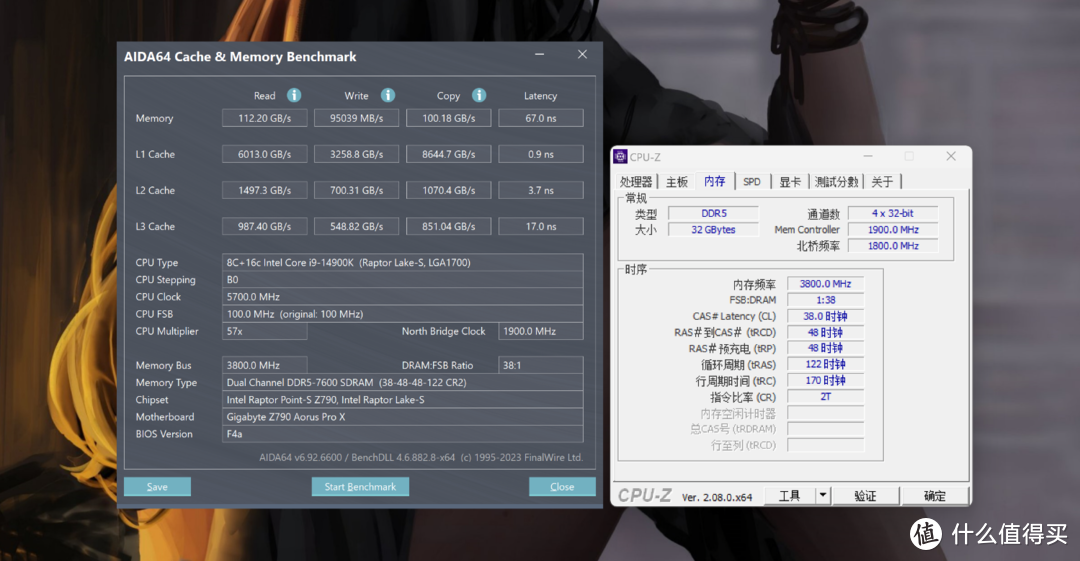Click 行周期时间 tRC 170 时钟 value
The height and width of the screenshot is (561, 1080).
point(825,380)
